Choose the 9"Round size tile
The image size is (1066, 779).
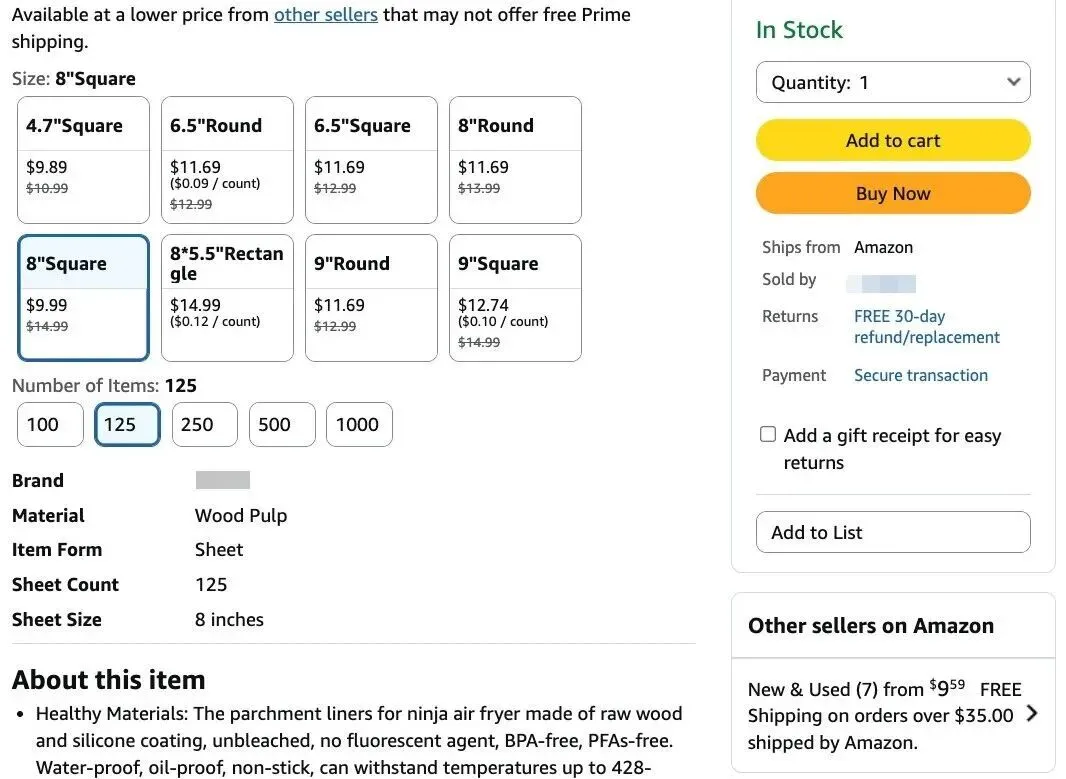coord(371,298)
